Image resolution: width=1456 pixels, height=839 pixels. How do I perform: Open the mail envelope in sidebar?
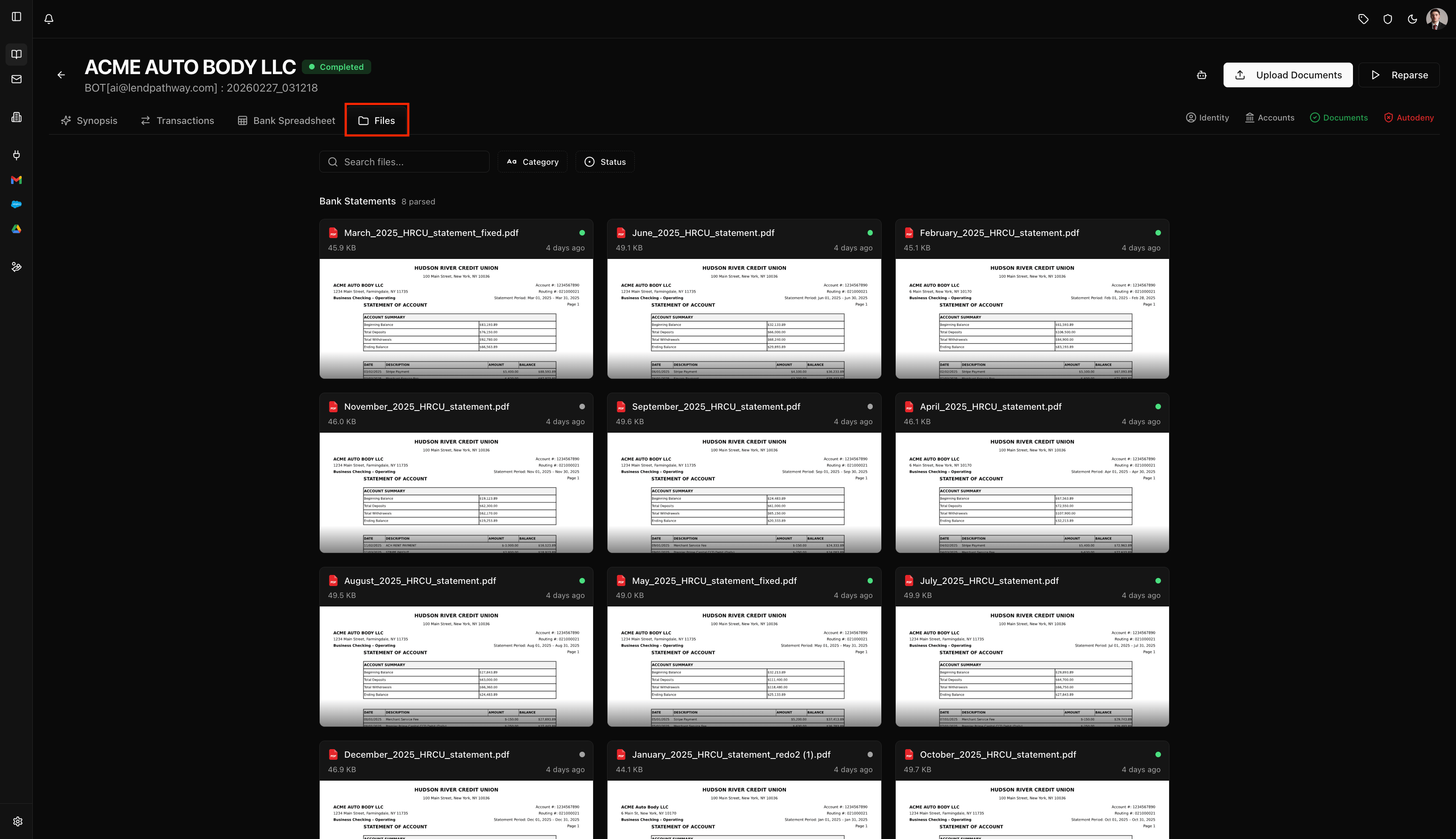coord(17,79)
